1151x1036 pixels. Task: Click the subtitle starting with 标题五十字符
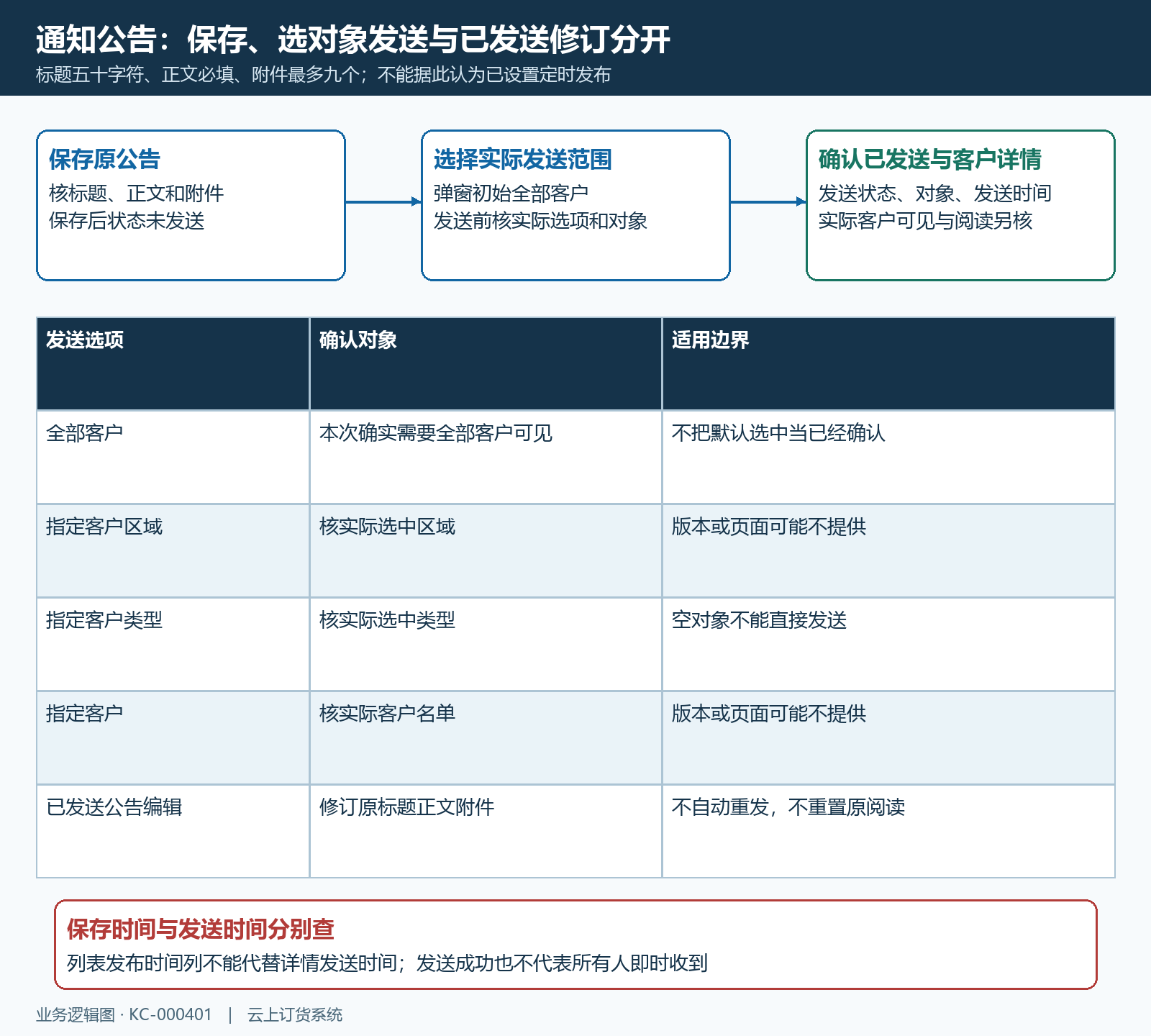click(324, 75)
